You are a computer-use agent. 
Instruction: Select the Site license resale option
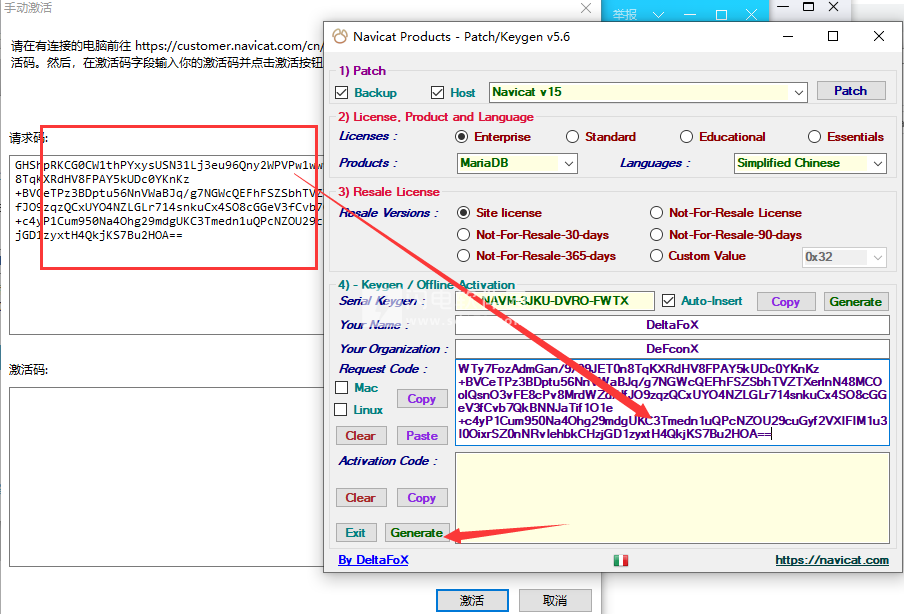click(x=464, y=213)
